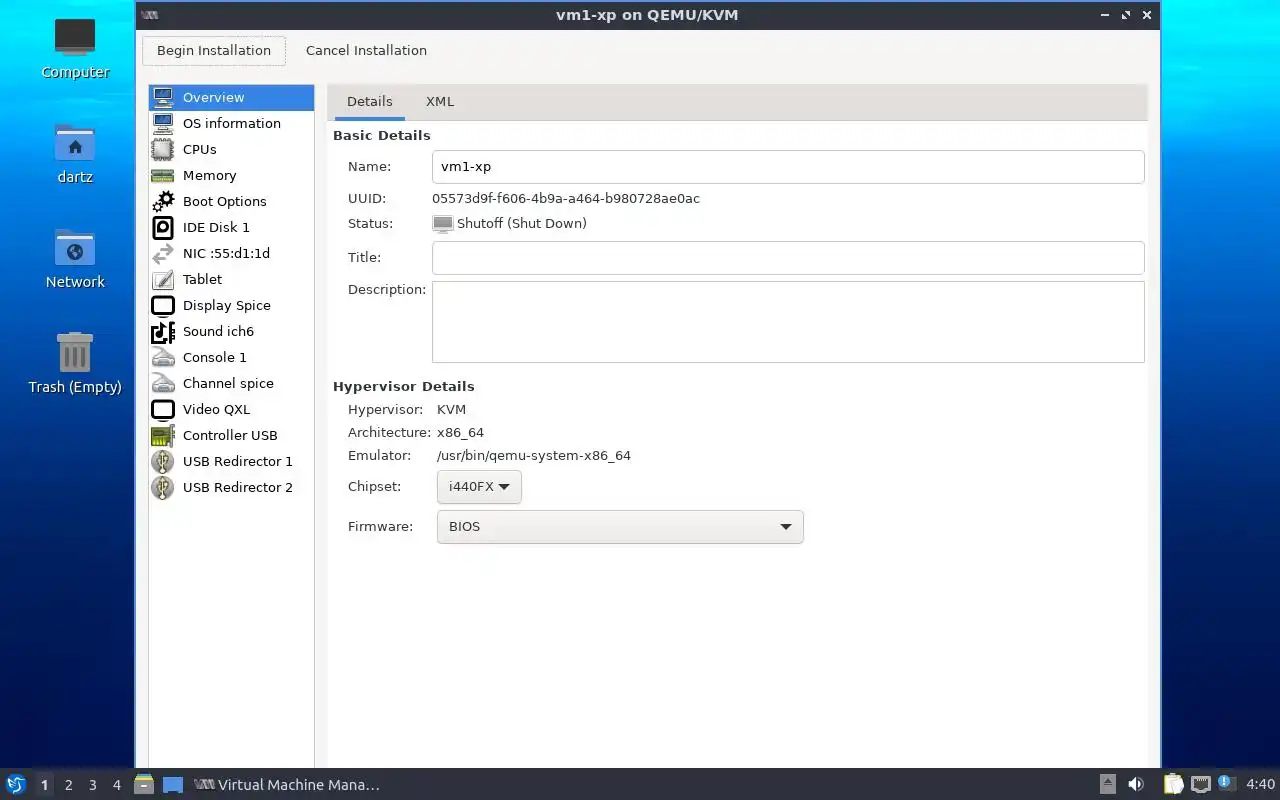The image size is (1280, 800).
Task: Select the Channel spice icon
Action: click(163, 383)
